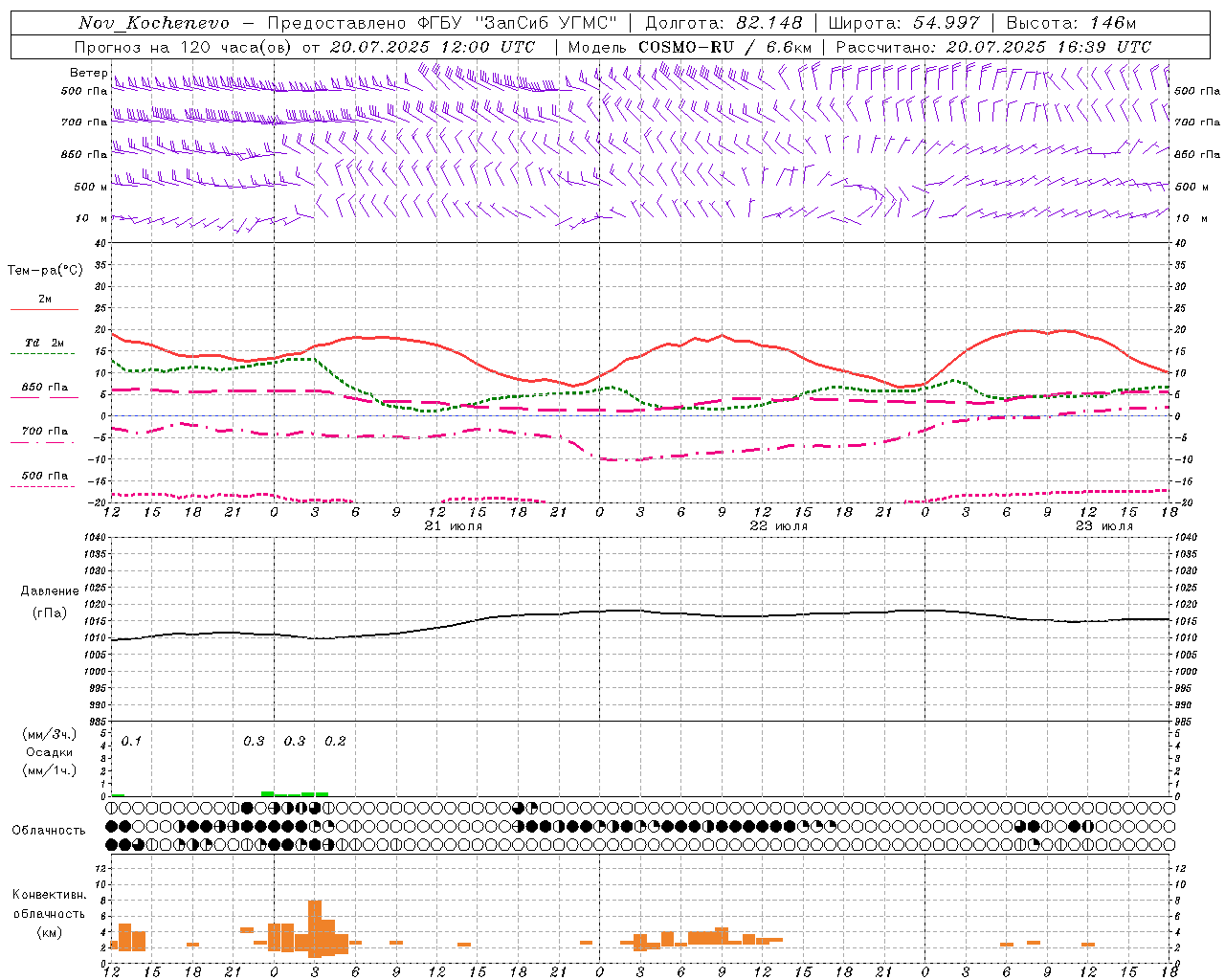The height and width of the screenshot is (980, 1225).
Task: Click the 'Осадки' precipitation label
Action: pyautogui.click(x=50, y=752)
